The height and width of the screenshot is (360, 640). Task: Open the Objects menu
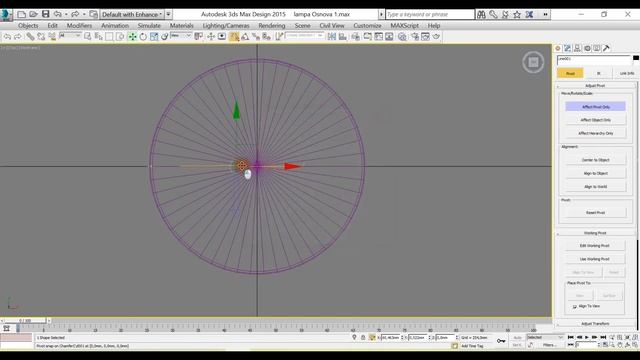click(x=28, y=26)
